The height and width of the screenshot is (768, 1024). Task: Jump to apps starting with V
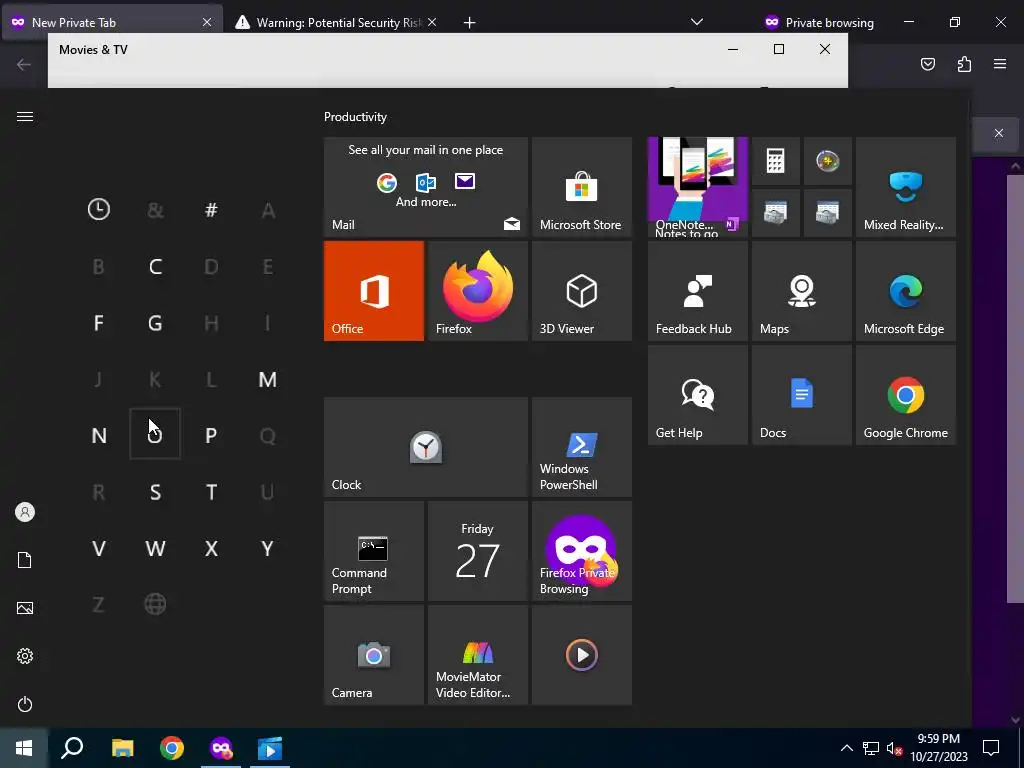[99, 549]
